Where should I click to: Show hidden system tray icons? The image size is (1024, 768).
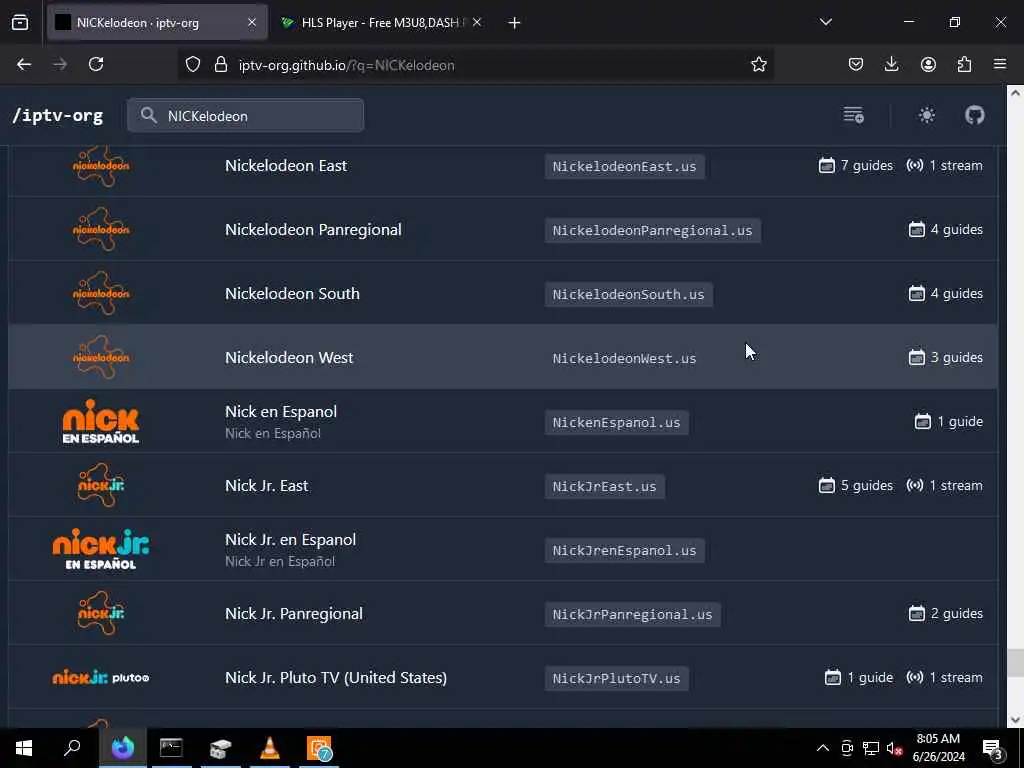pyautogui.click(x=823, y=748)
